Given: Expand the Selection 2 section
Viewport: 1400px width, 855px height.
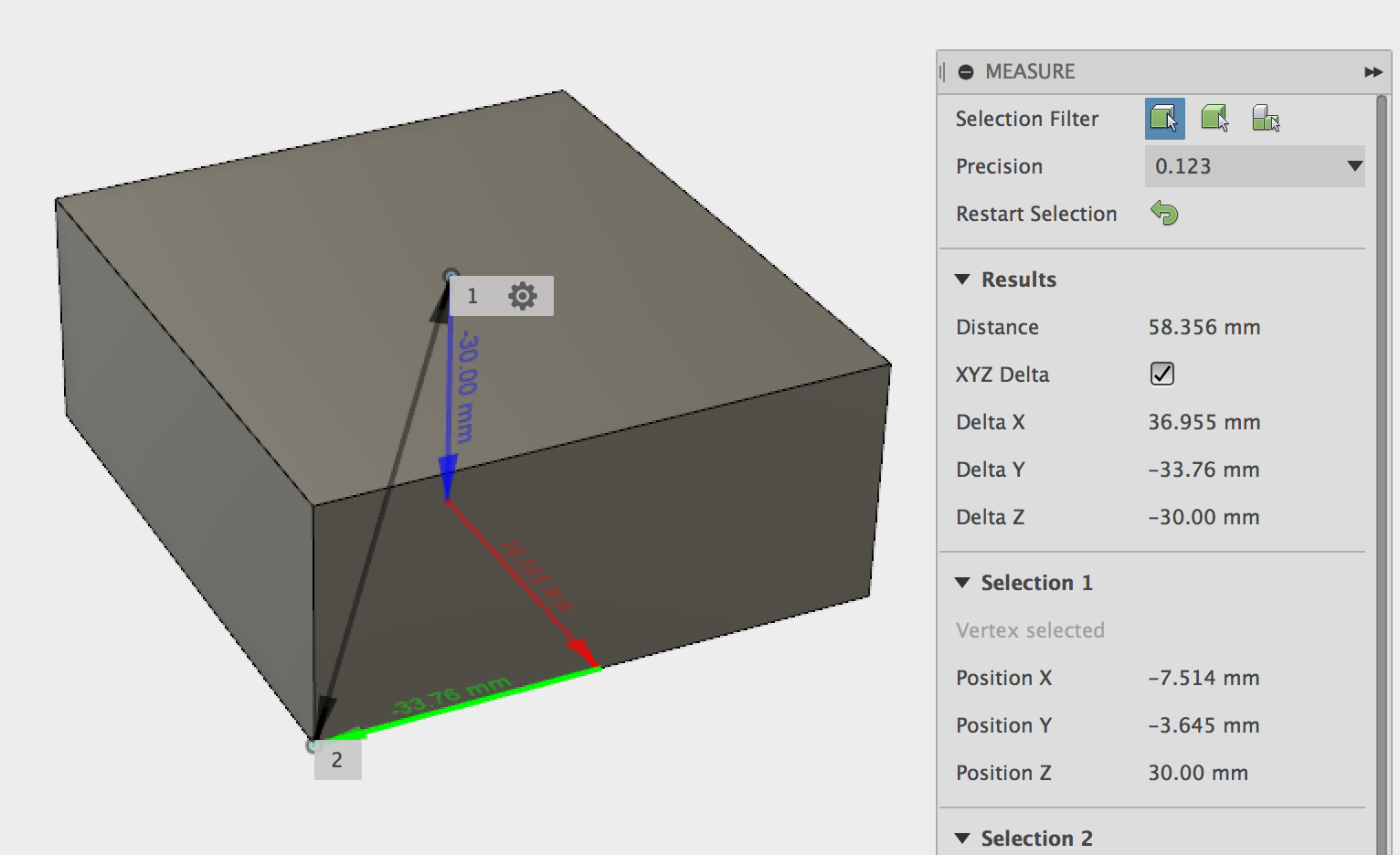Looking at the screenshot, I should click(962, 838).
